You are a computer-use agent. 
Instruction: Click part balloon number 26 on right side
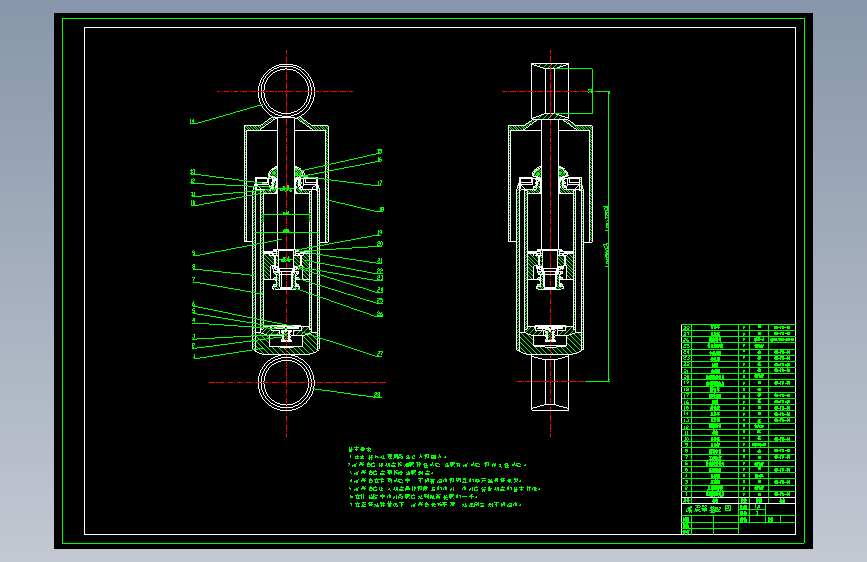(x=380, y=314)
